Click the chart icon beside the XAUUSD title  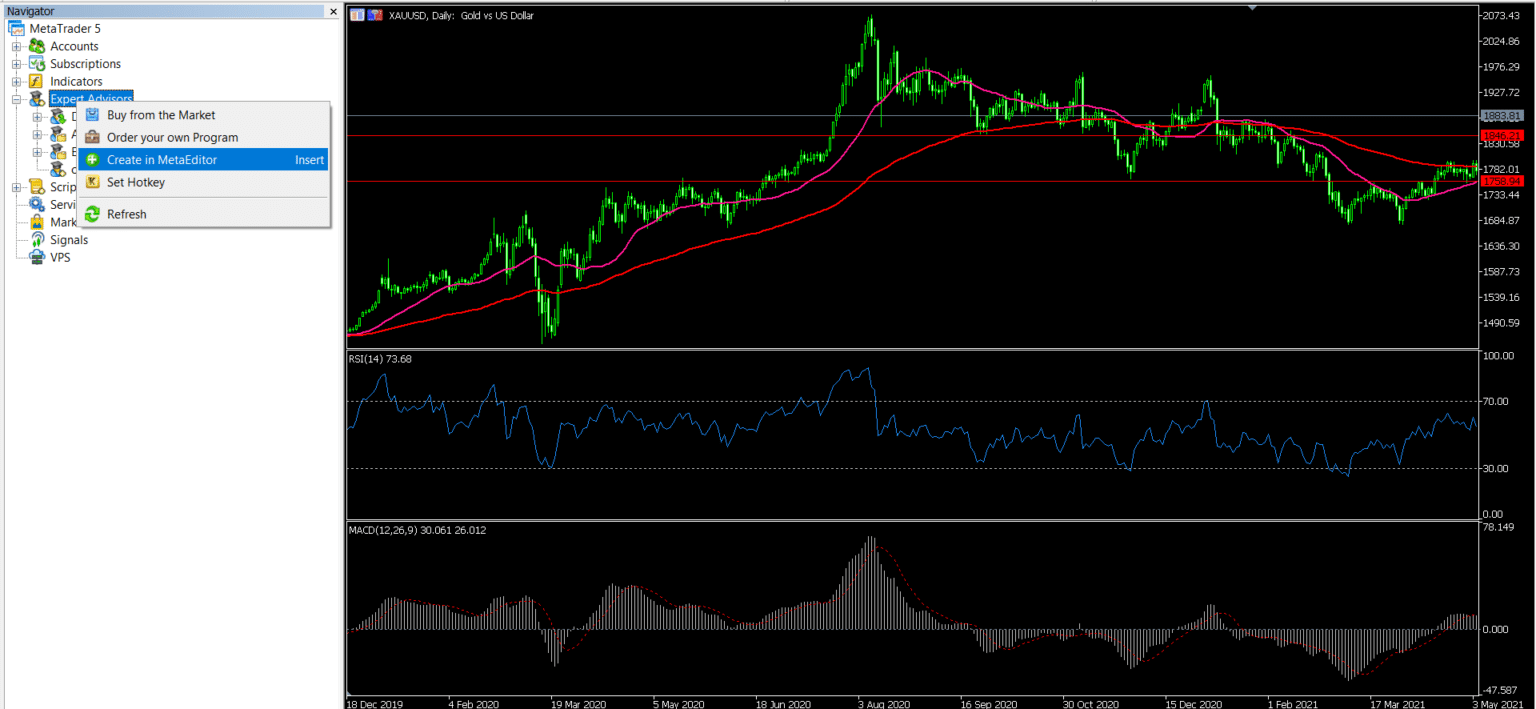(357, 15)
